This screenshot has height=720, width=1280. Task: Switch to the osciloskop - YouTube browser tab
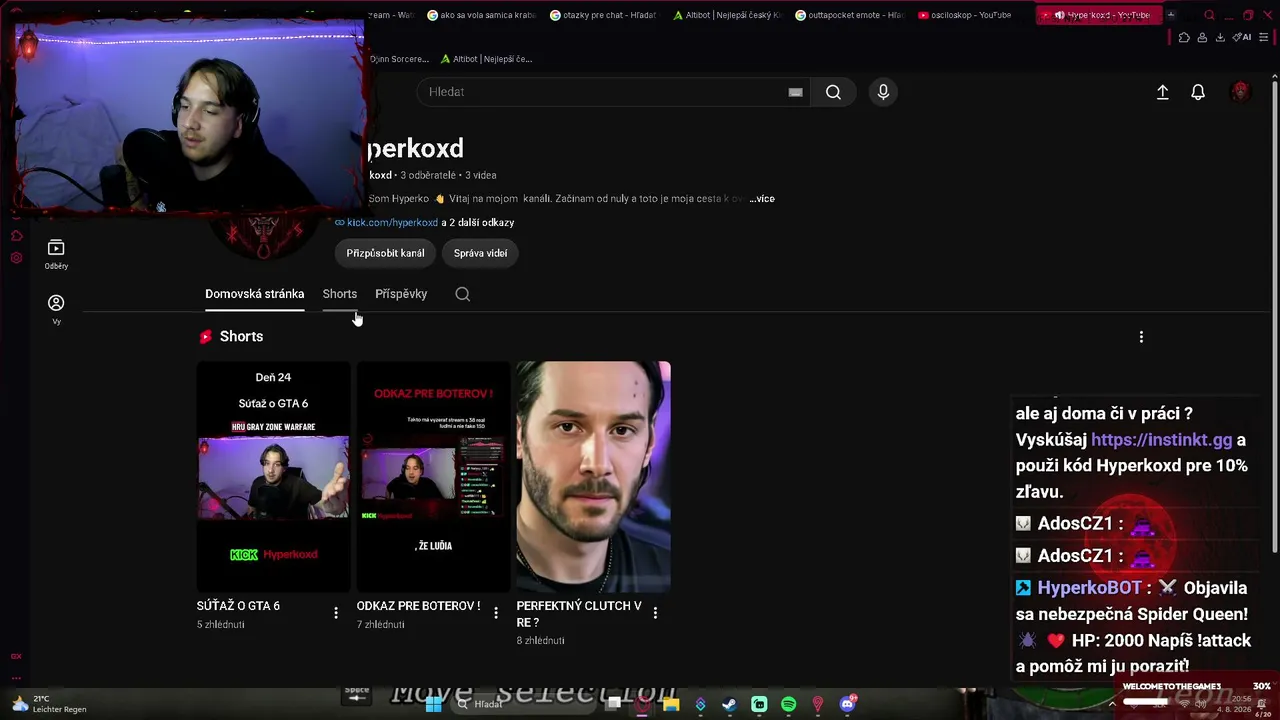point(965,15)
